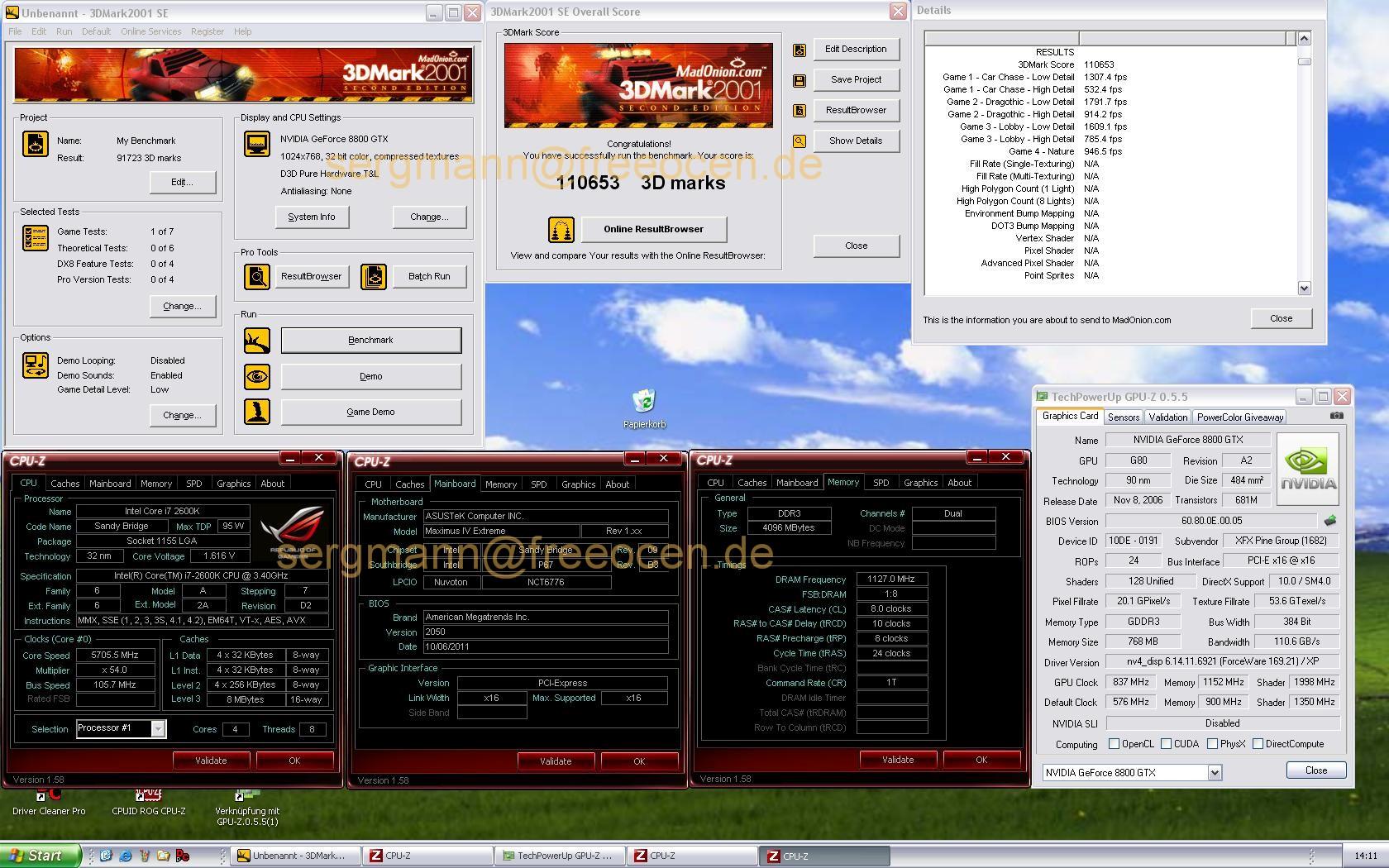Viewport: 1389px width, 868px height.
Task: Click the Core Speed value field
Action: 116,655
